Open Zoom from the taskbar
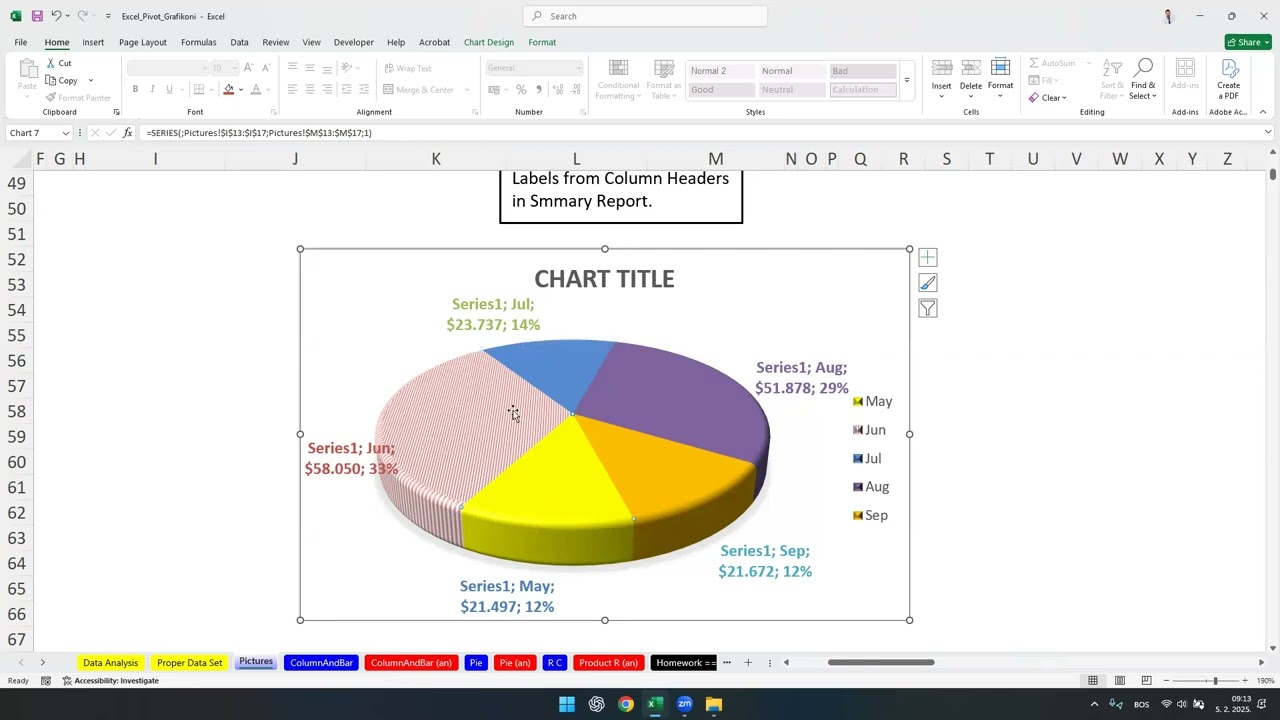Image resolution: width=1280 pixels, height=720 pixels. (x=684, y=704)
